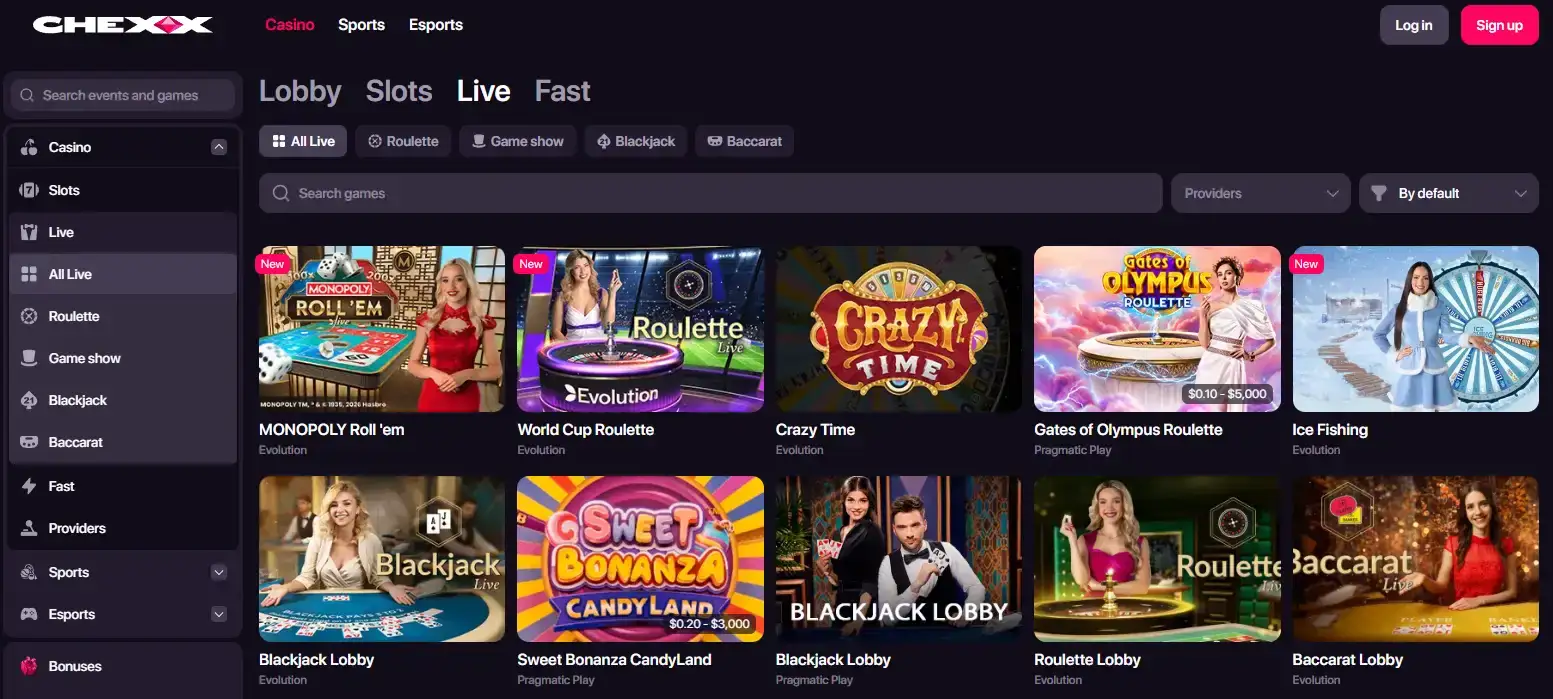The height and width of the screenshot is (699, 1553).
Task: Open Roulette via its sidebar icon
Action: (29, 316)
